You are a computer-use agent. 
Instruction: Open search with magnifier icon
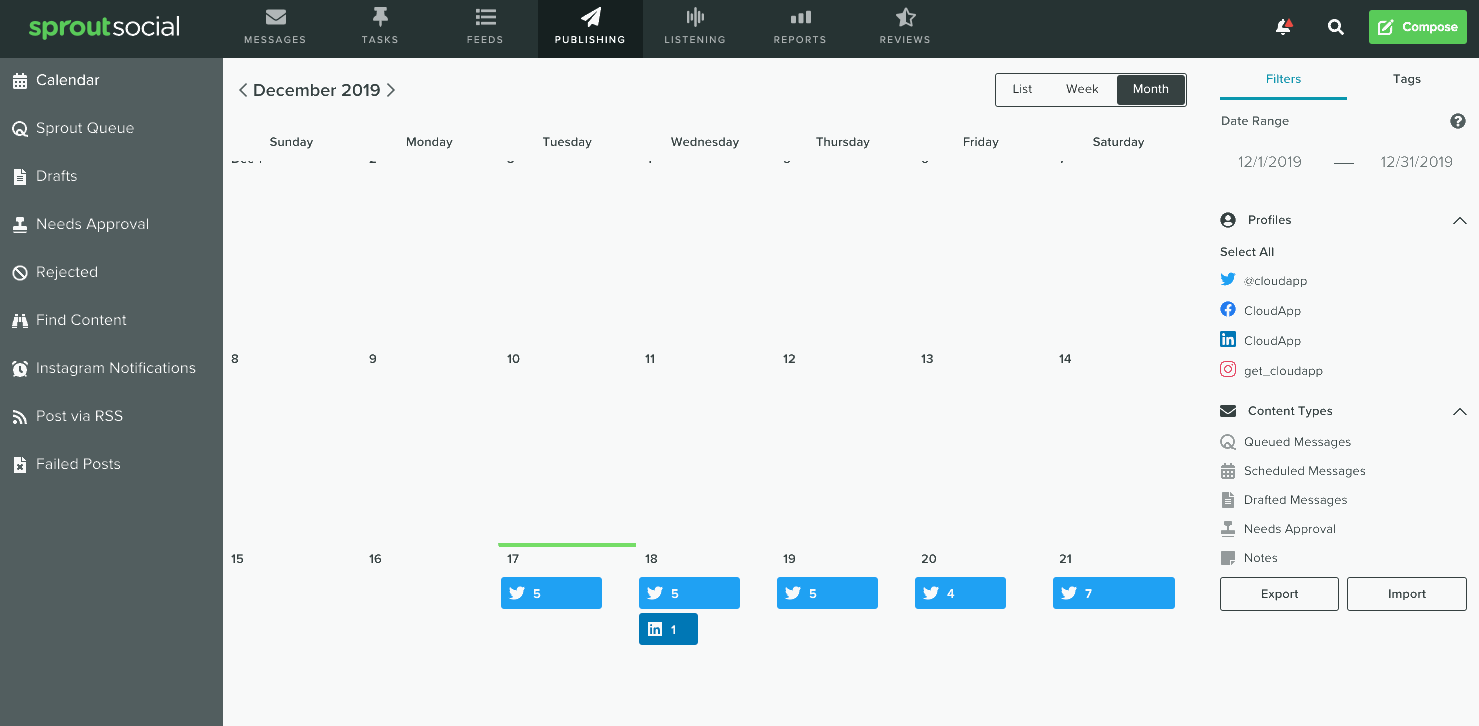coord(1336,27)
